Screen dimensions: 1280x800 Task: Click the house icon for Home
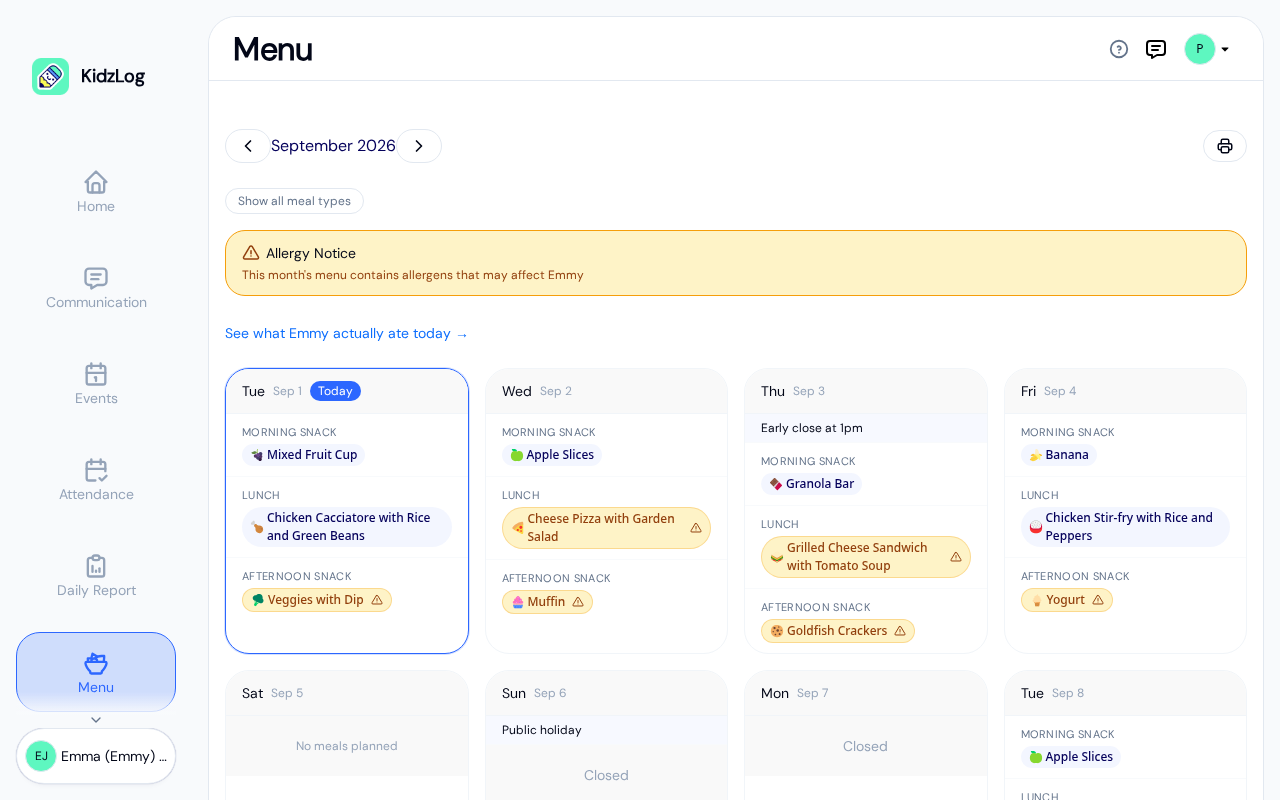[x=96, y=182]
